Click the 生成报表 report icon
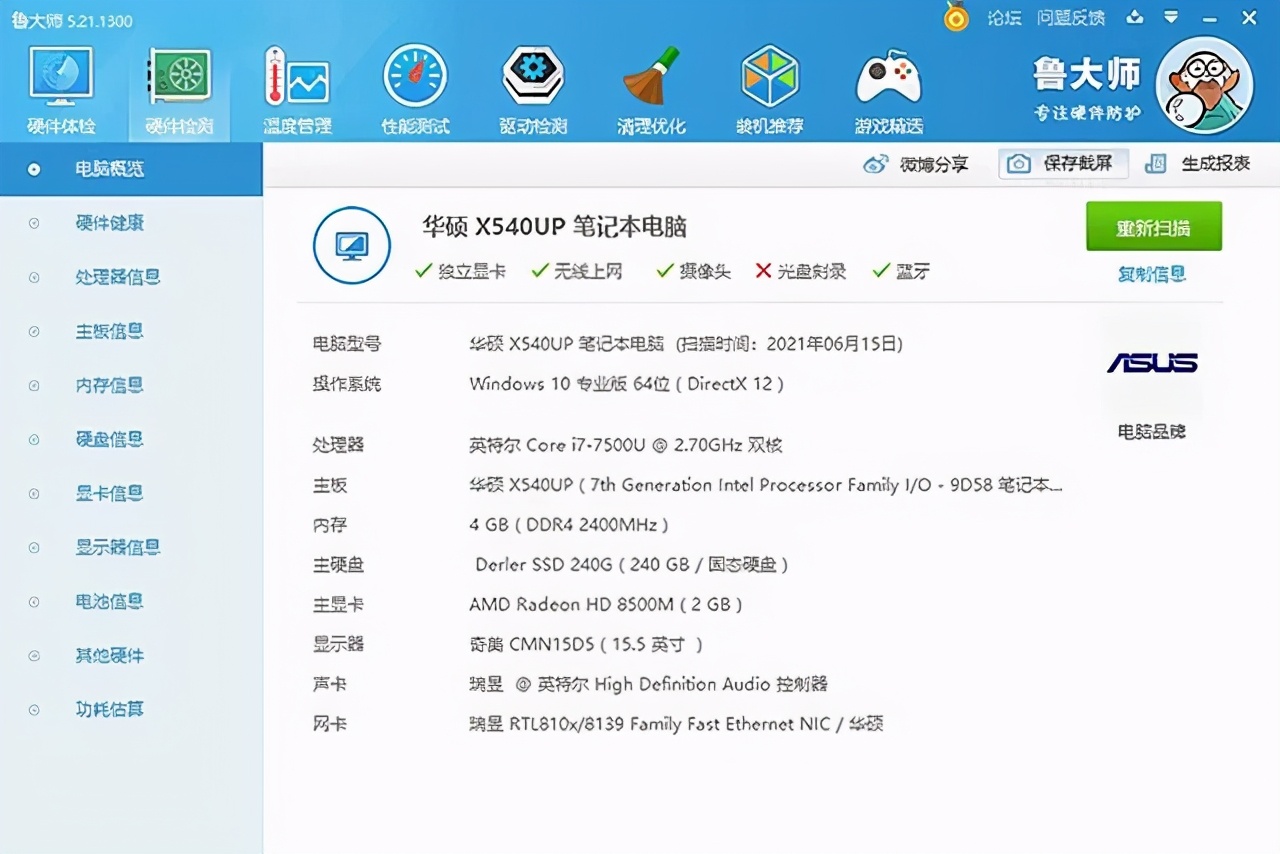 [x=1156, y=164]
